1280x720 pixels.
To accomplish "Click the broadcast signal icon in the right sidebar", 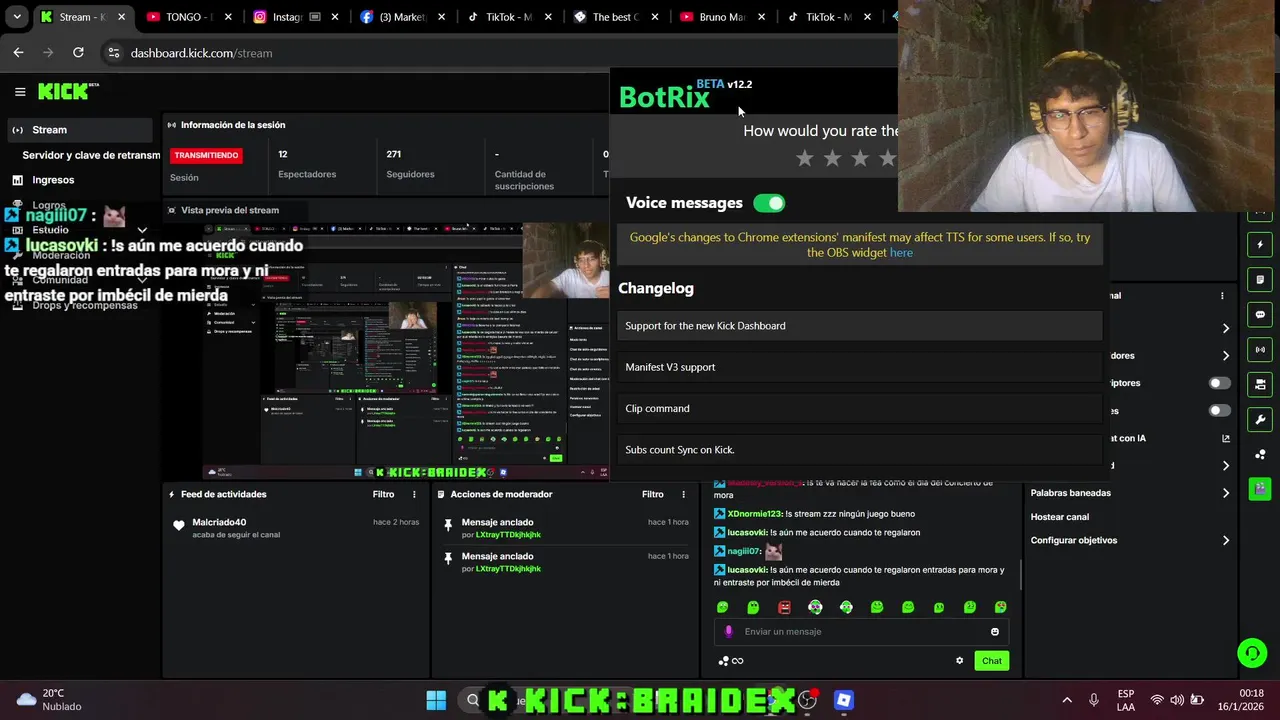I will coord(1260,350).
